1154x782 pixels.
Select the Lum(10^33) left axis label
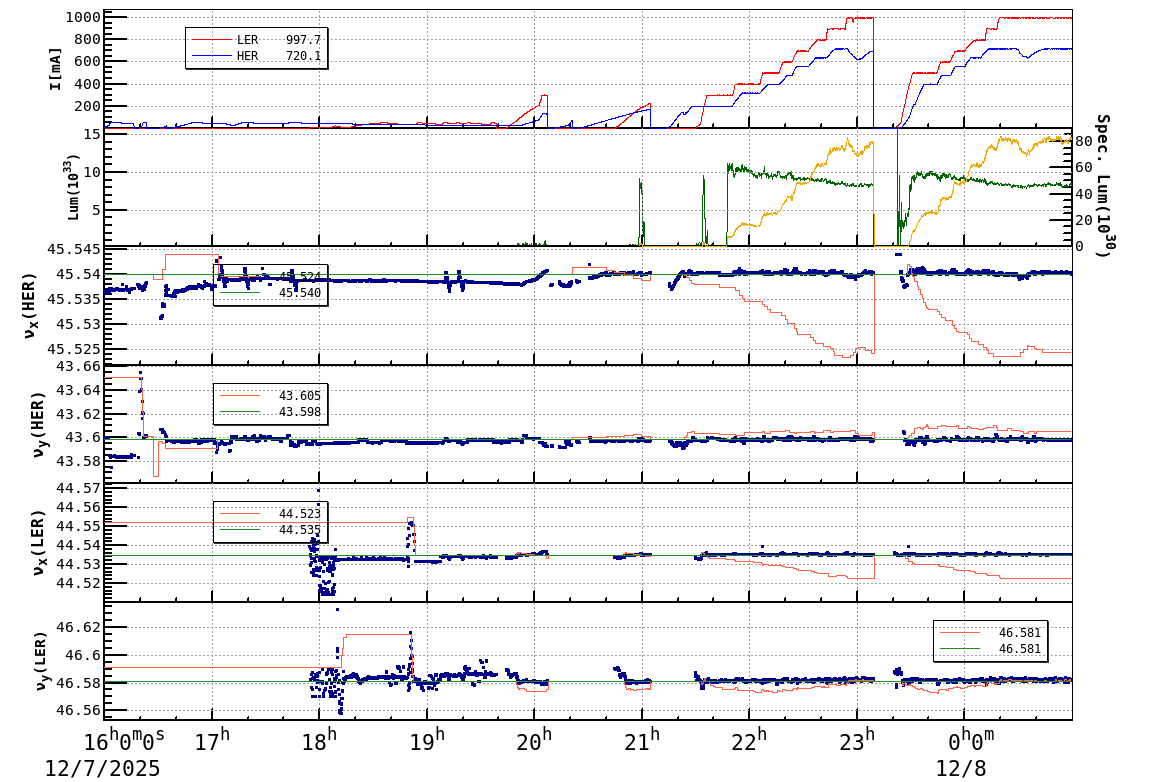pos(70,187)
